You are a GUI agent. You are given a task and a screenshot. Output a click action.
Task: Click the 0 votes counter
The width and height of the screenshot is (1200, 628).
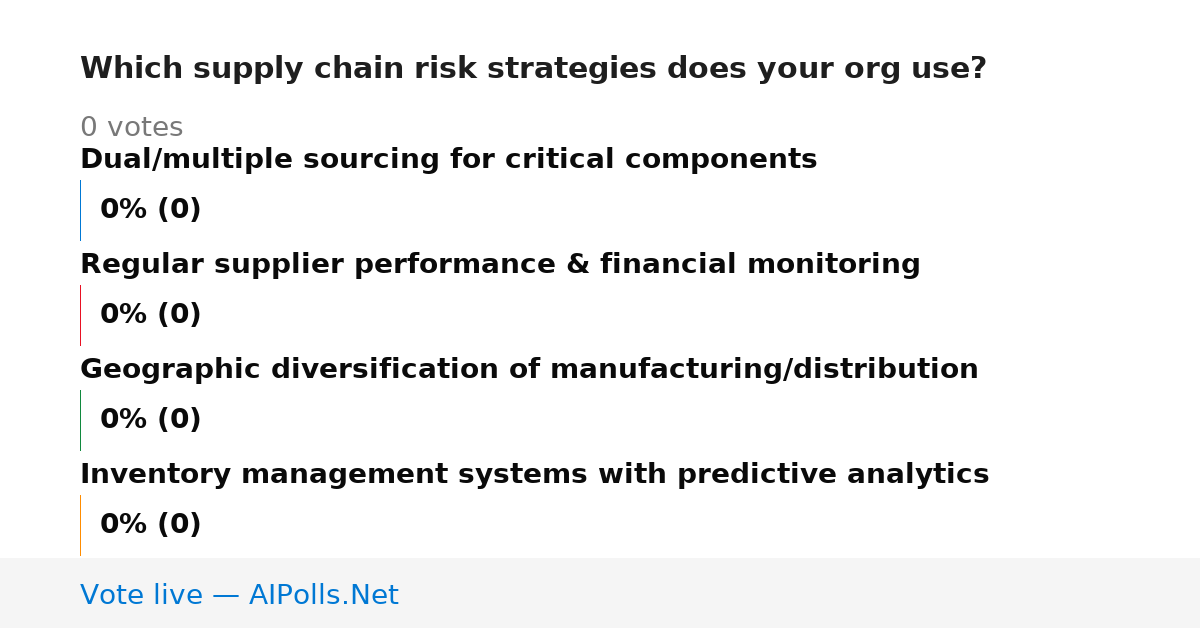[x=131, y=128]
